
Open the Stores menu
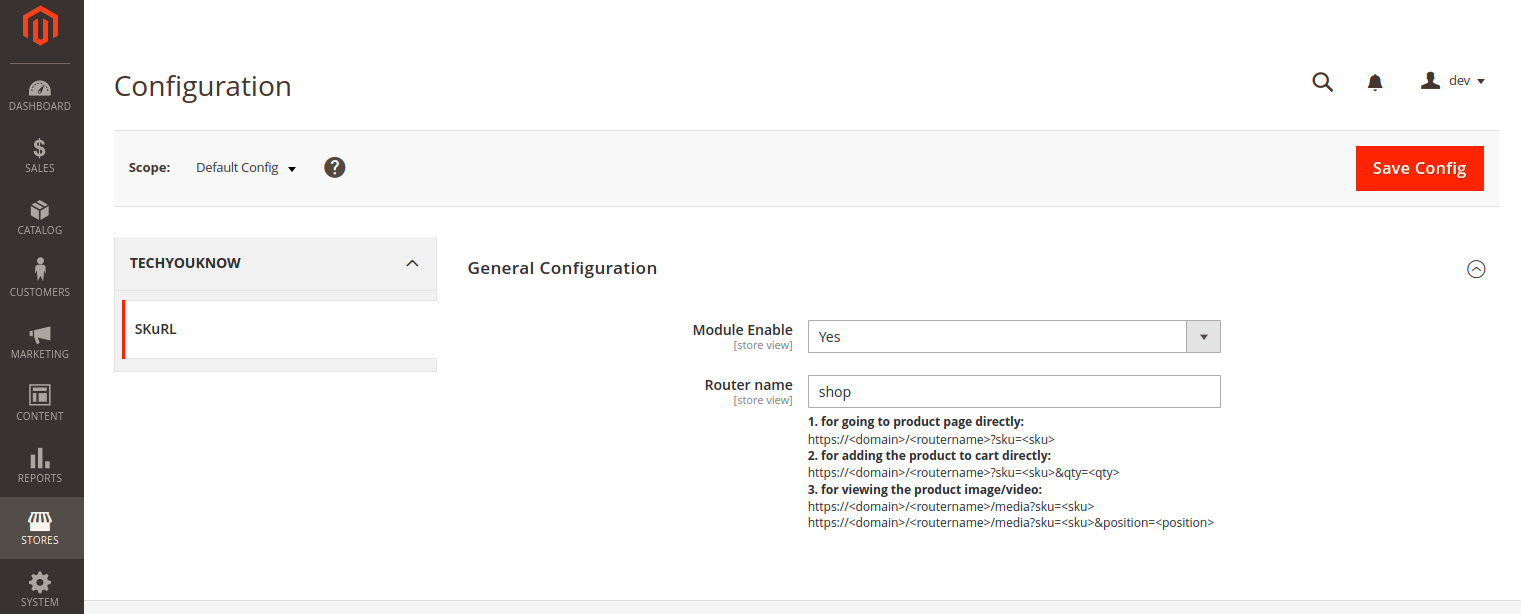point(40,529)
